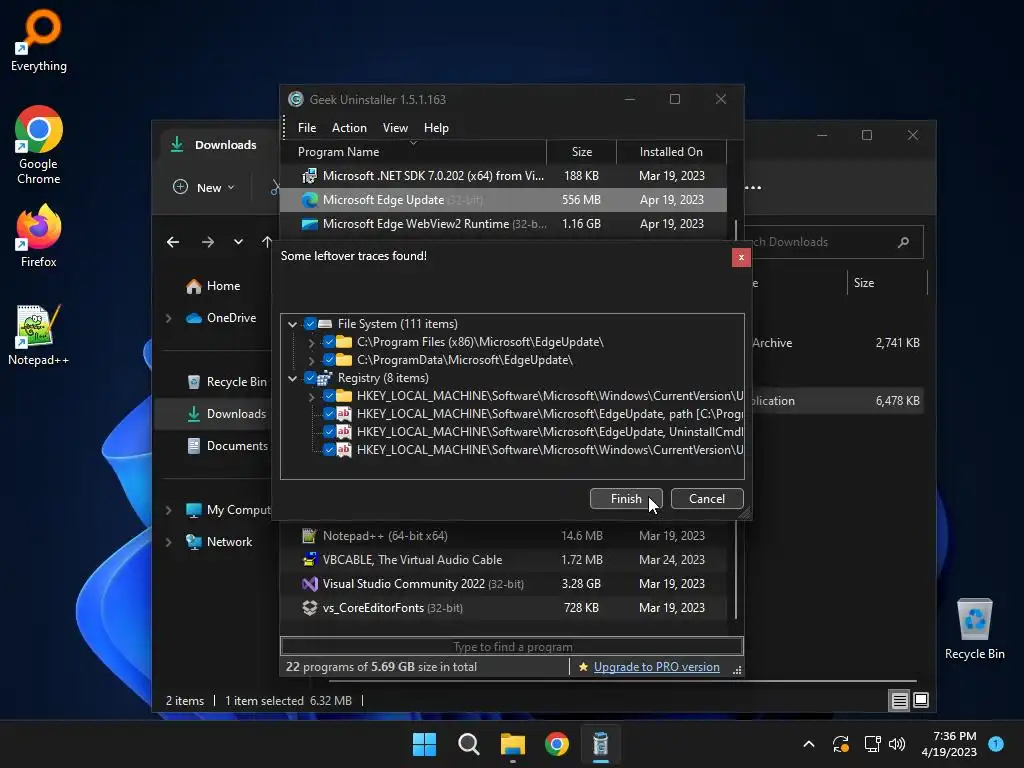Switch Explorer to large thumbnails view icon
This screenshot has height=768, width=1024.
[x=921, y=701]
